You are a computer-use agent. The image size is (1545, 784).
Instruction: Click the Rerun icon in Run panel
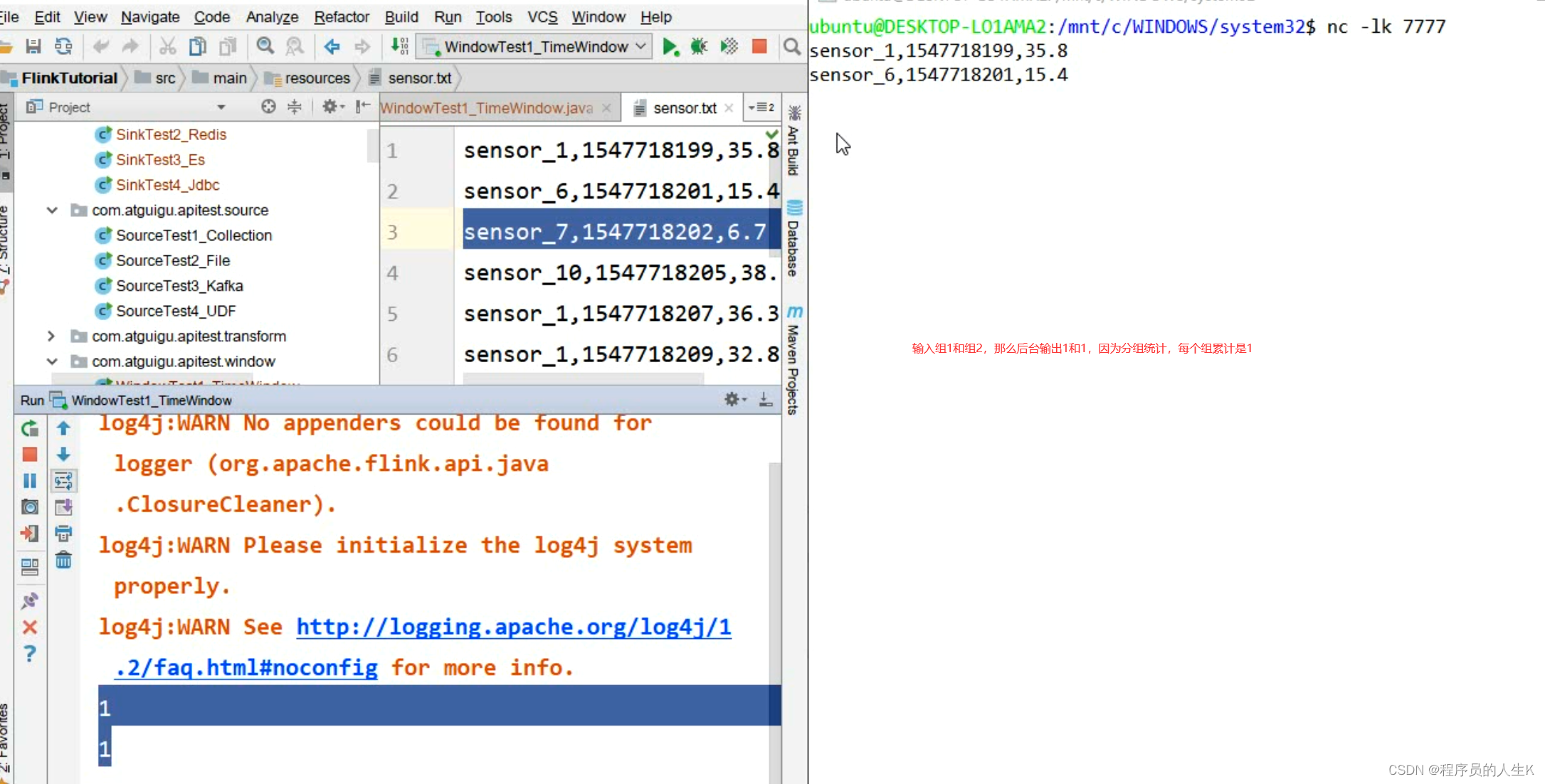30,428
